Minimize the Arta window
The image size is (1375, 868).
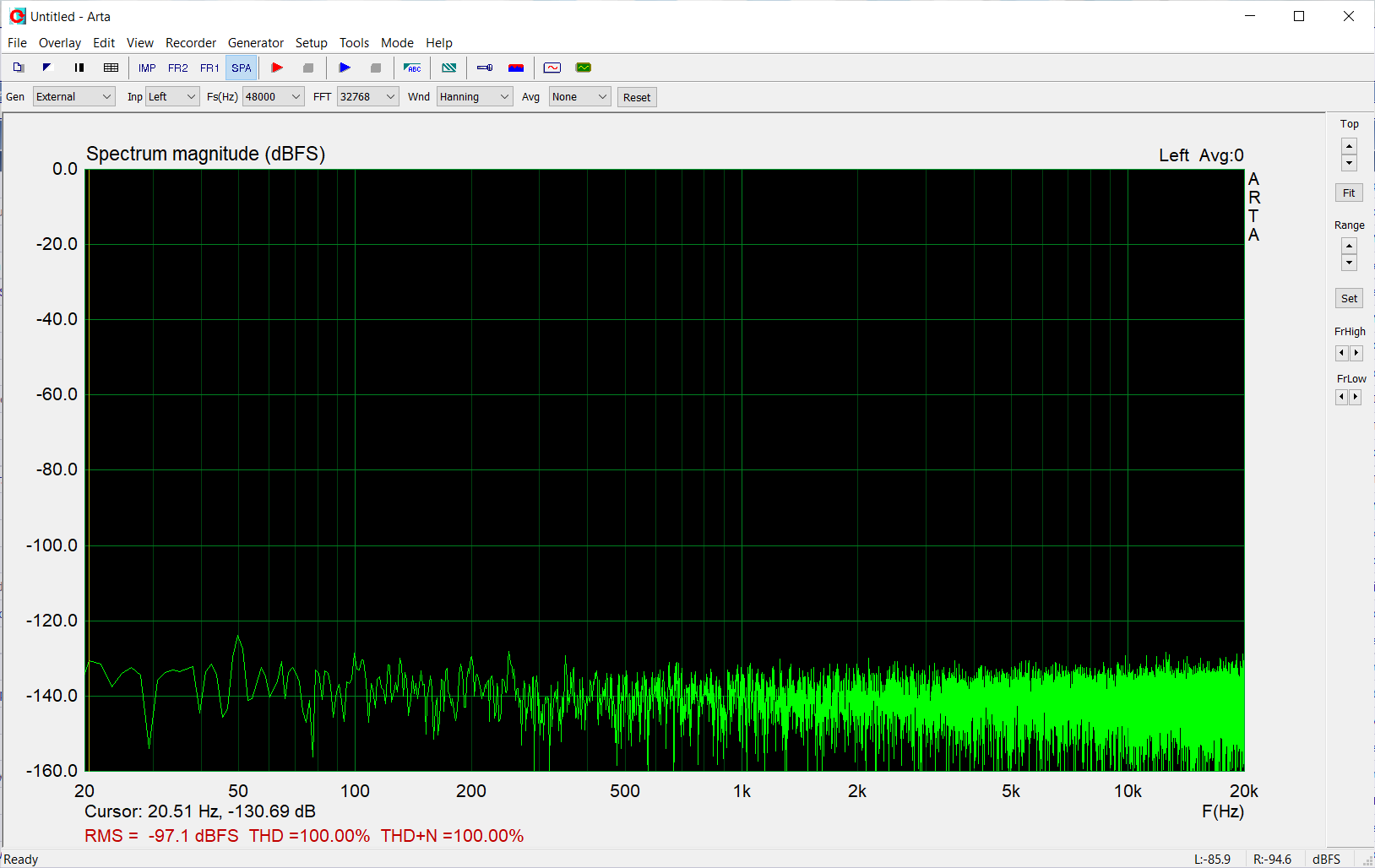1250,16
